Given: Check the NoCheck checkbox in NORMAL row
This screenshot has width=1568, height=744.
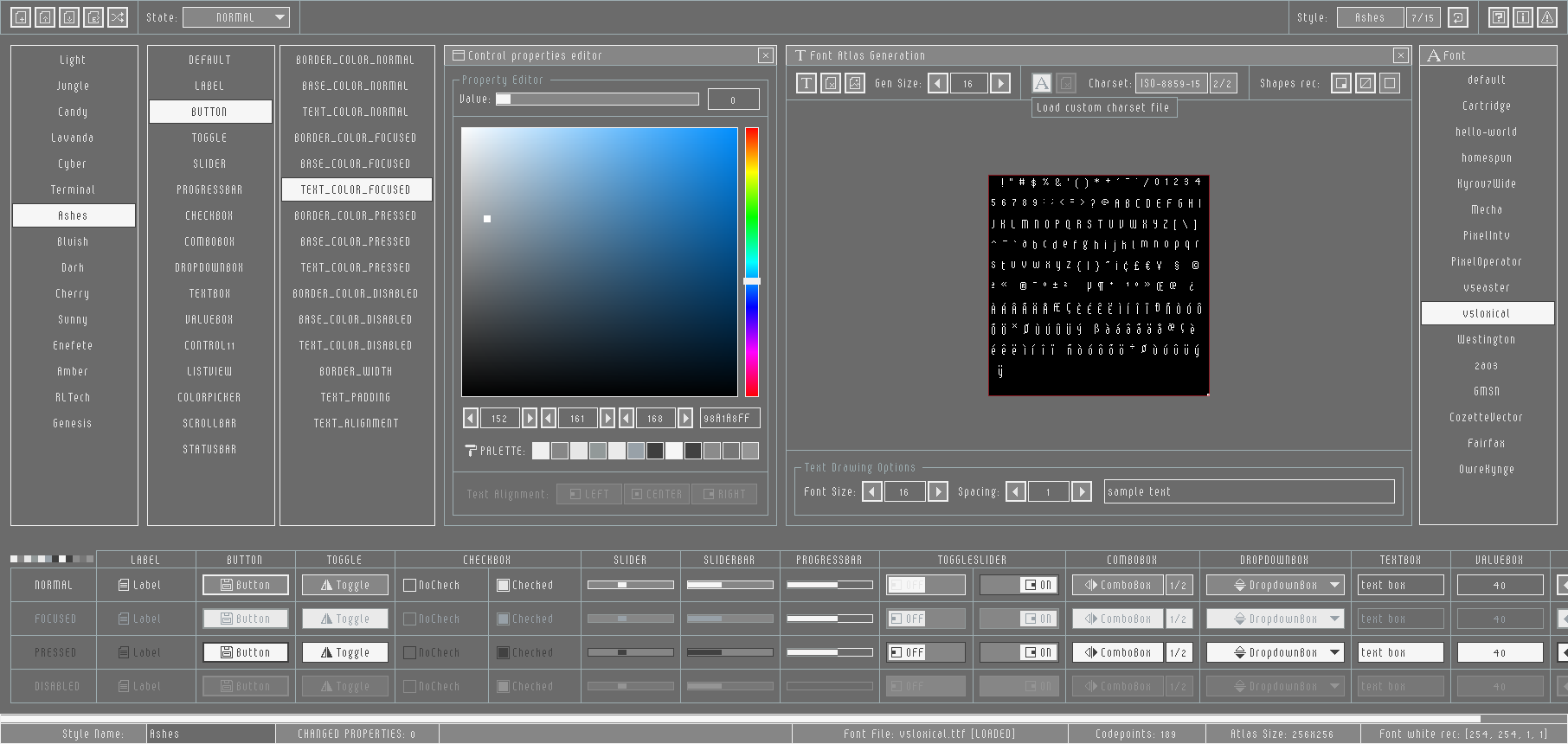Looking at the screenshot, I should (410, 586).
